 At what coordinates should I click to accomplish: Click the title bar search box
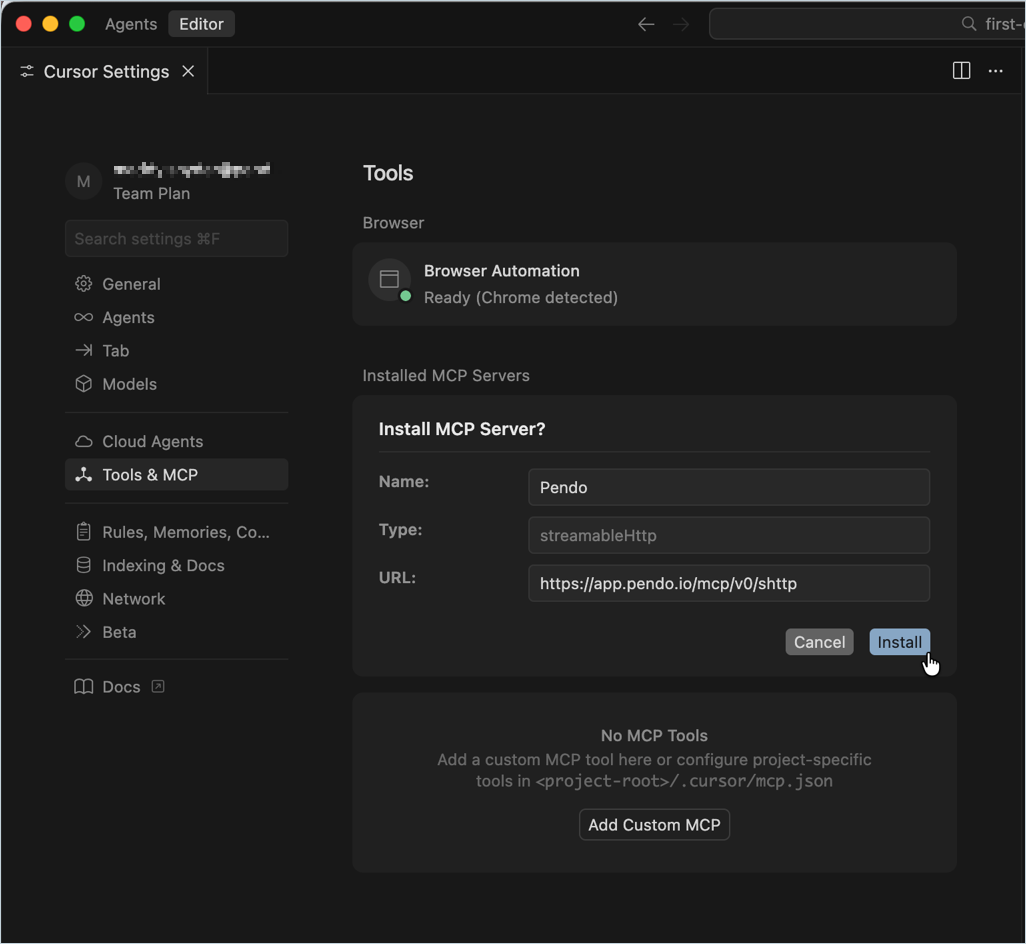pyautogui.click(x=867, y=24)
